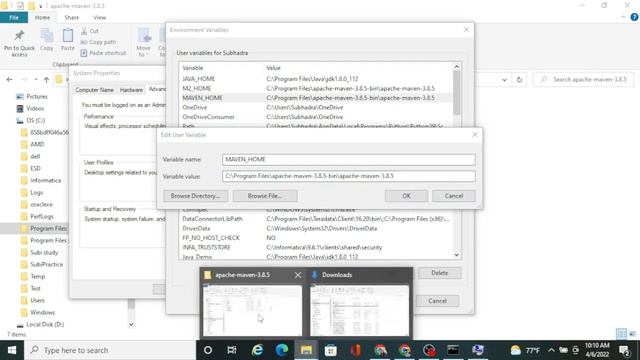Click Delete in Environment Variables
Viewport: 640px width, 360px height.
pos(440,273)
